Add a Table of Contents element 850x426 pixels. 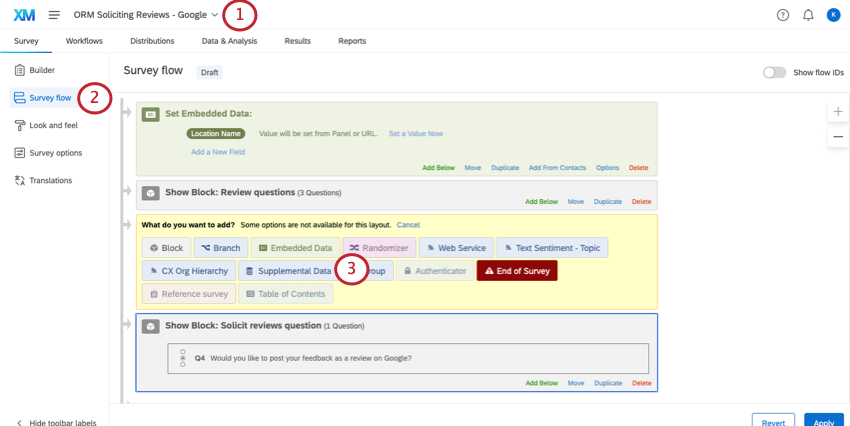point(286,294)
